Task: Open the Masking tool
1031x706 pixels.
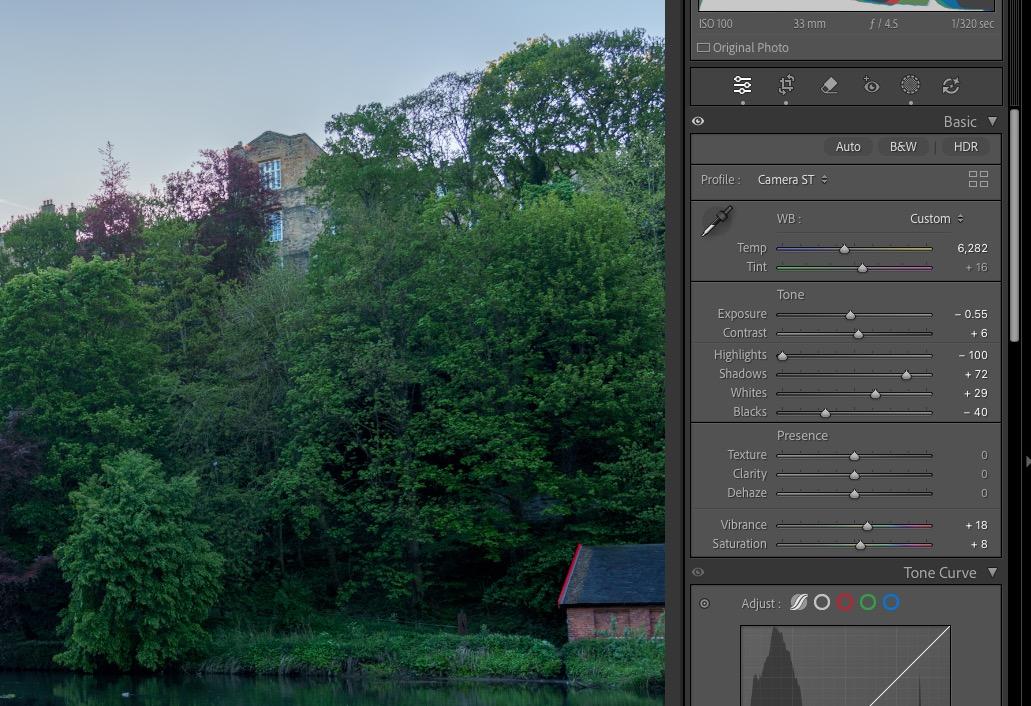Action: tap(910, 85)
